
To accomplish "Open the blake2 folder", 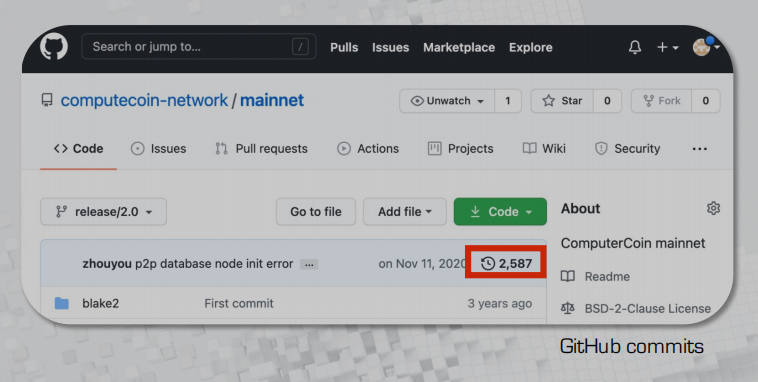I will point(101,304).
